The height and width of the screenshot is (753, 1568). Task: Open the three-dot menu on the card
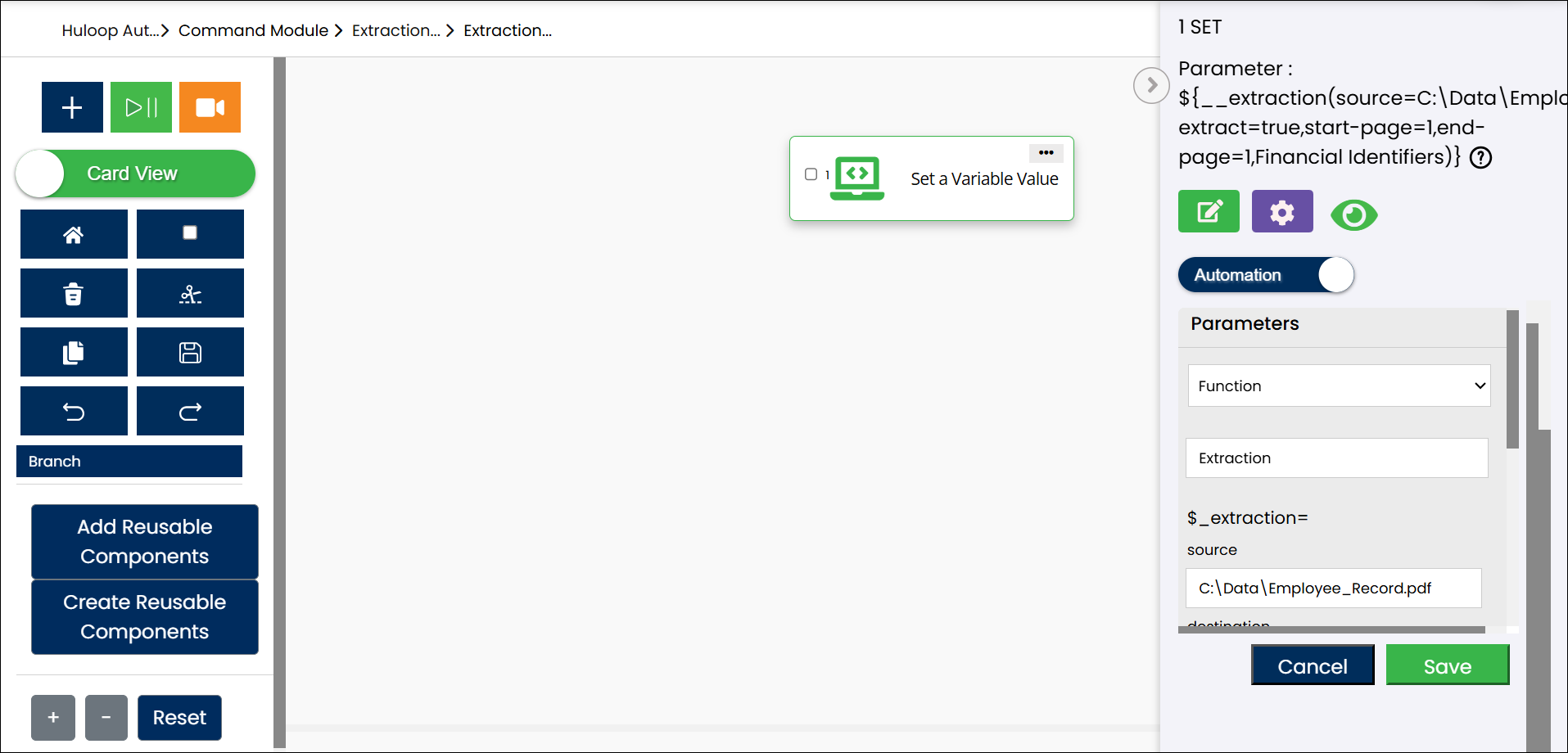point(1046,153)
